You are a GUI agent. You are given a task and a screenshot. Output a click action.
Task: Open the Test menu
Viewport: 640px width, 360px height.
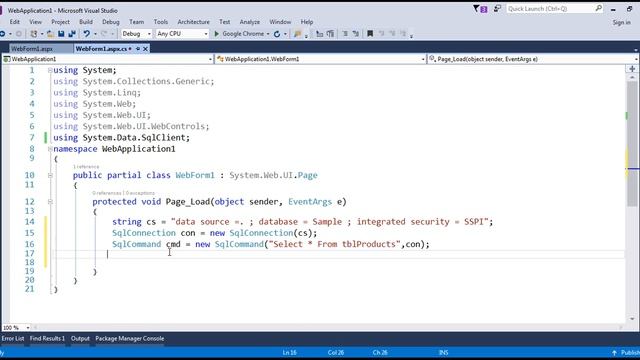224,22
